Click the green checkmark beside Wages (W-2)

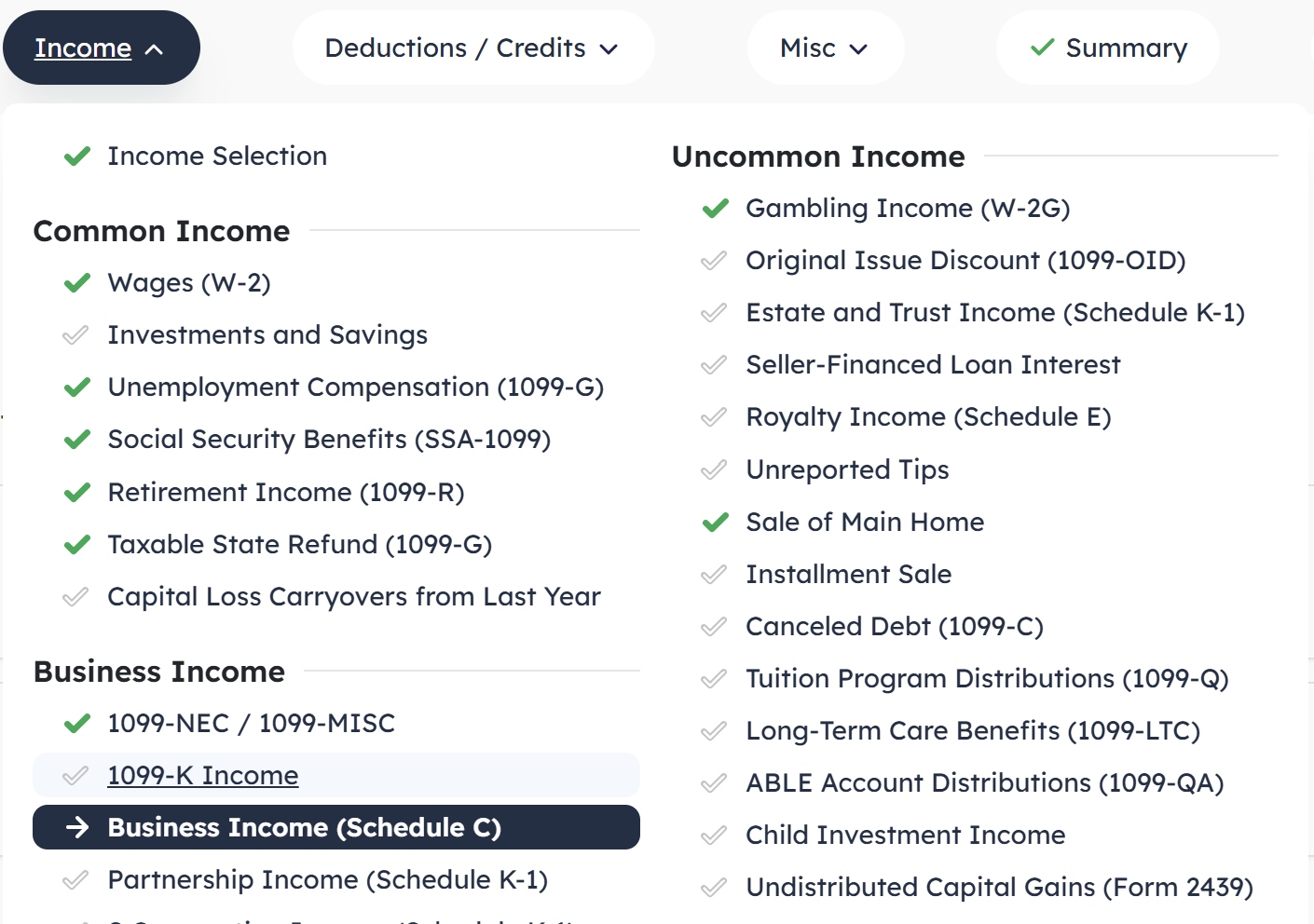click(77, 283)
